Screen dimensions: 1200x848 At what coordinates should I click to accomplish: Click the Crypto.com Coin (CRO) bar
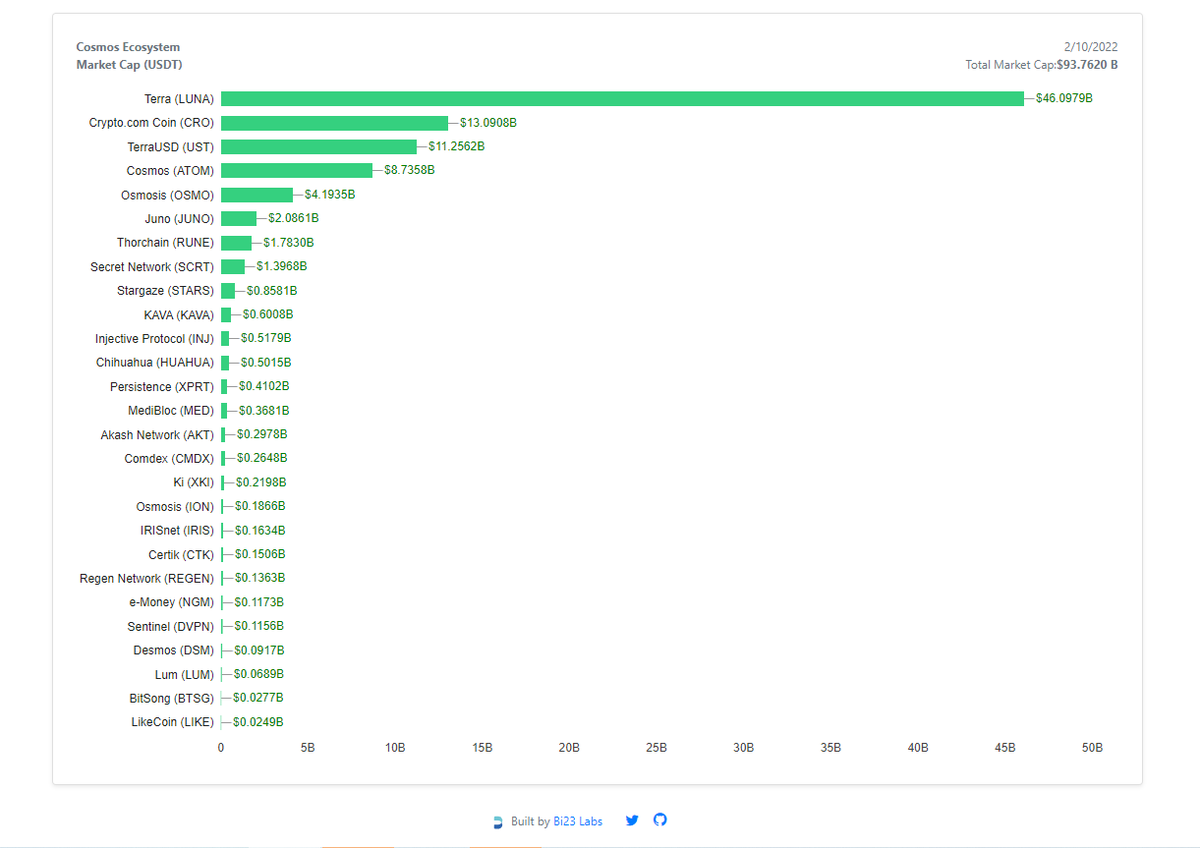click(x=334, y=123)
